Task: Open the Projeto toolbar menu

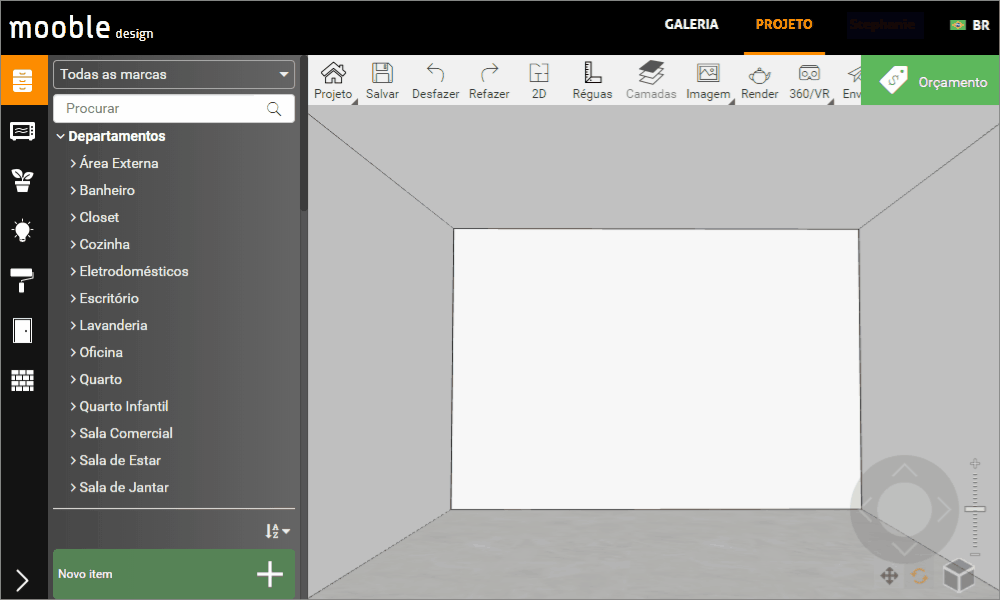Action: 333,81
